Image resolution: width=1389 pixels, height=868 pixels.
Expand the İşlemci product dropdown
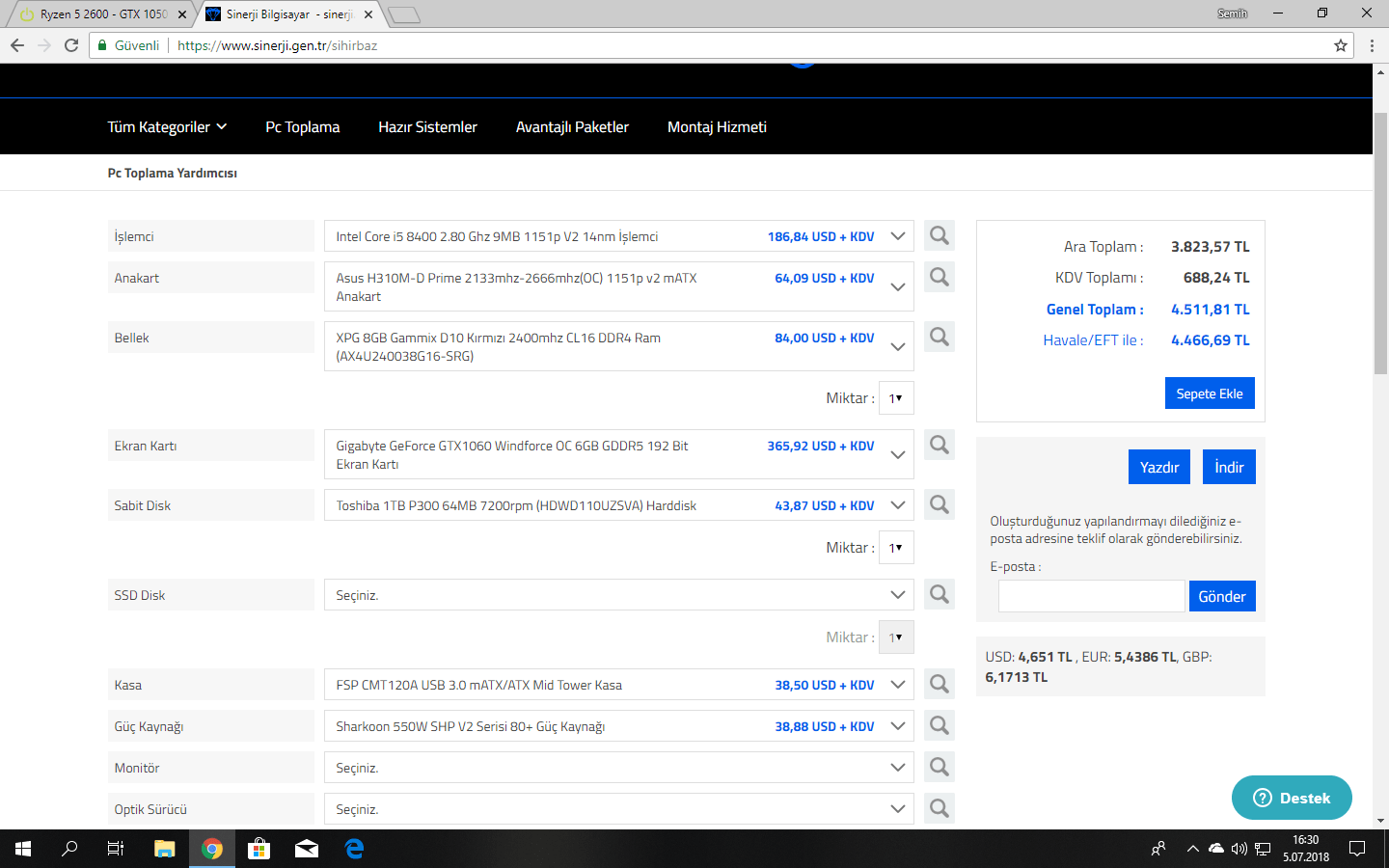(619, 236)
